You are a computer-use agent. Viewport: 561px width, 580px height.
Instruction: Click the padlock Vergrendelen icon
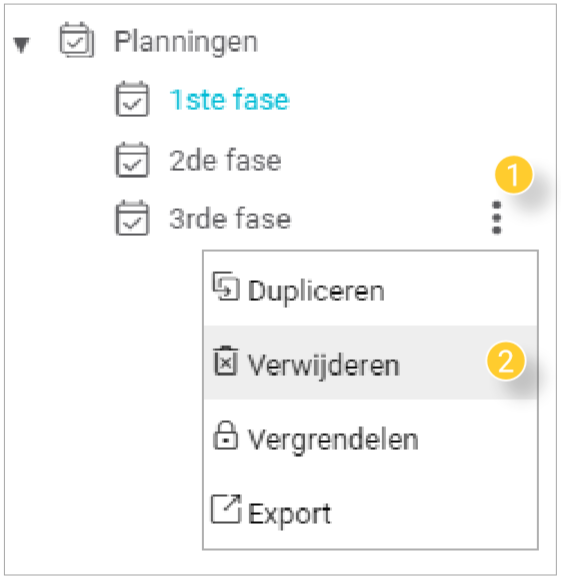pos(225,435)
